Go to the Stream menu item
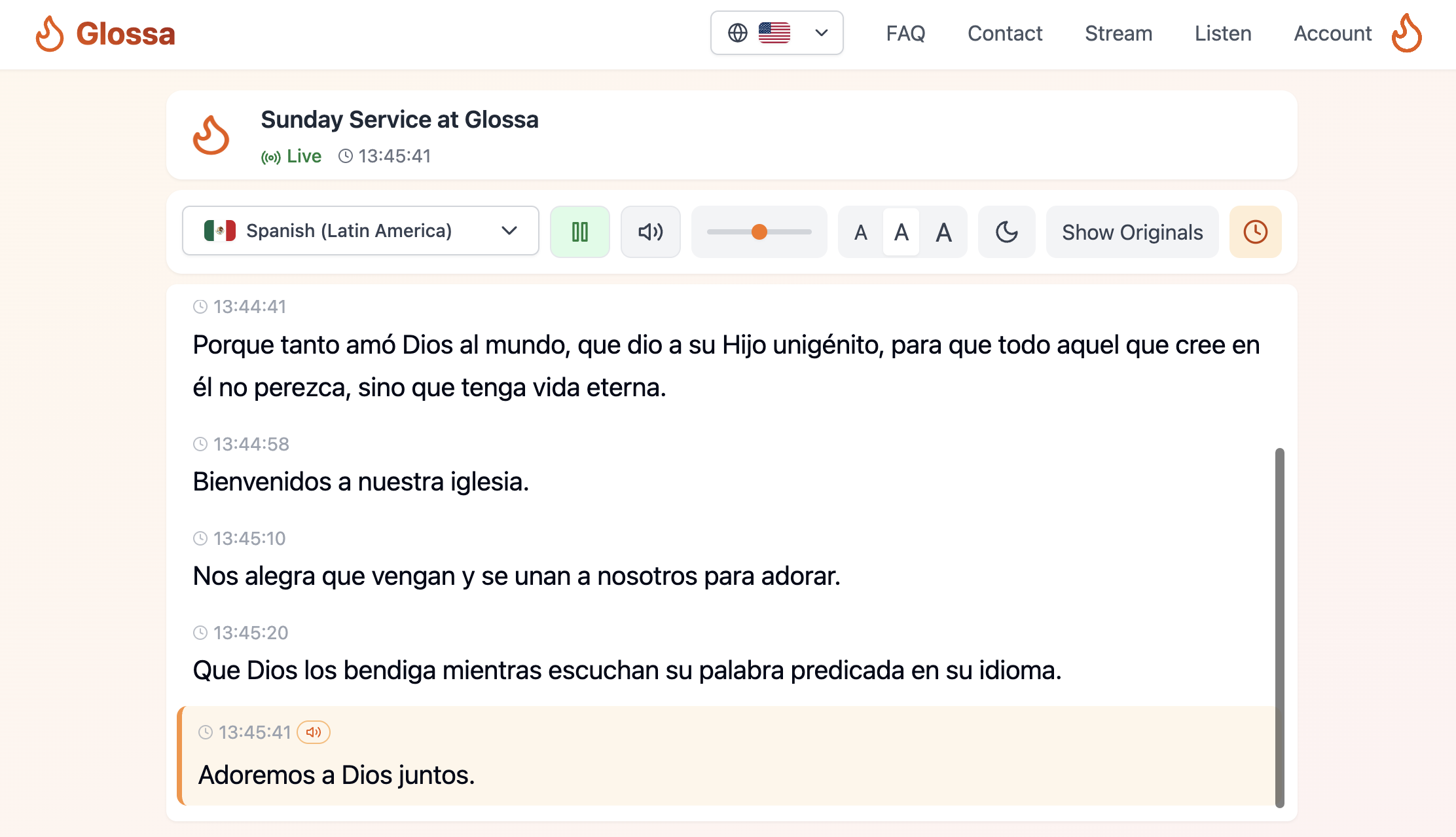 coord(1118,33)
